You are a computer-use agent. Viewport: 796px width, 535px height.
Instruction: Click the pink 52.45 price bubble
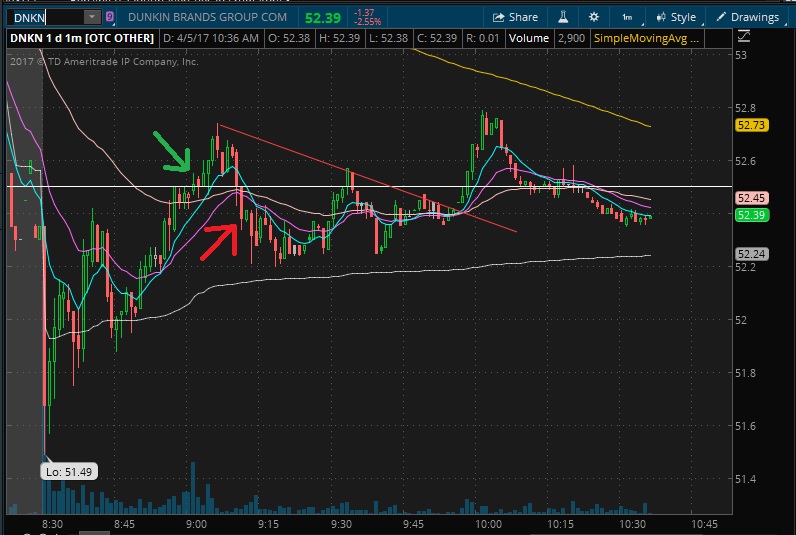coord(751,198)
